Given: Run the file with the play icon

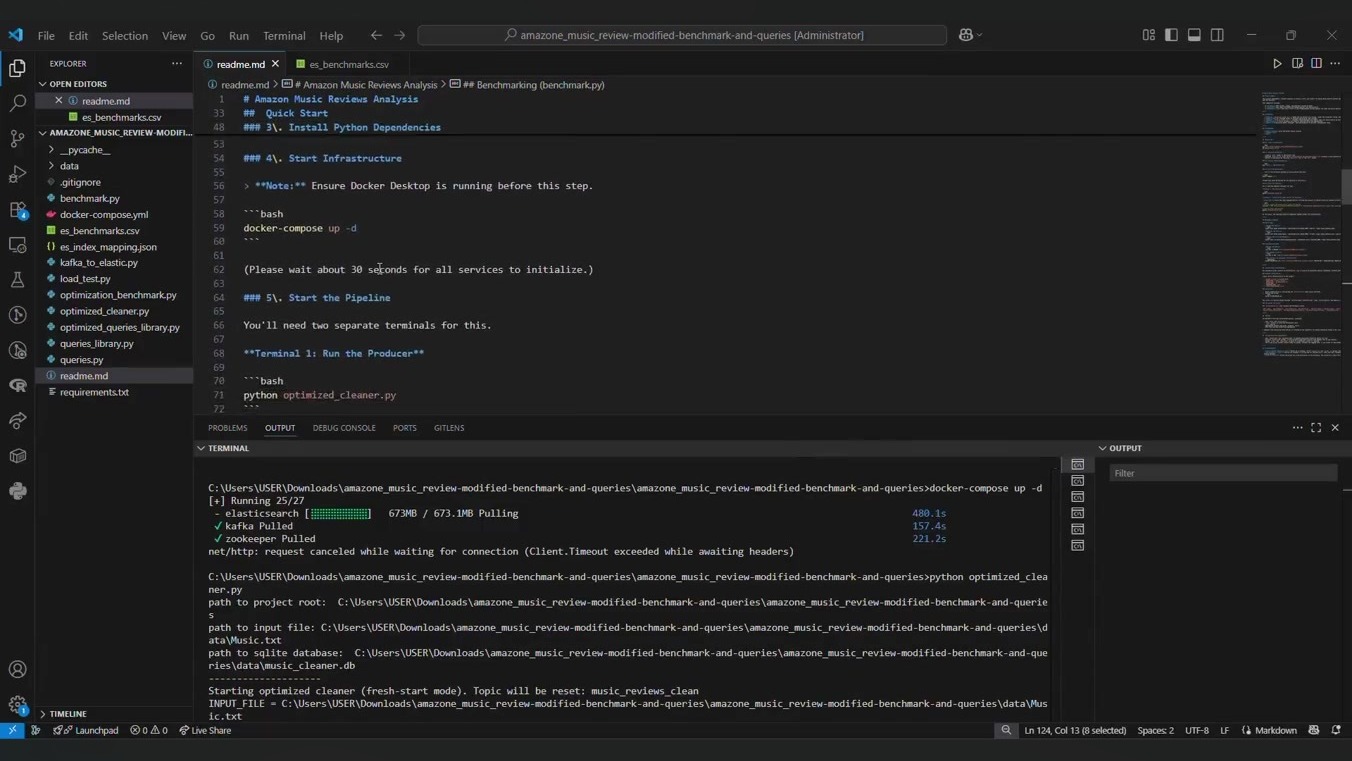Looking at the screenshot, I should coord(1277,64).
